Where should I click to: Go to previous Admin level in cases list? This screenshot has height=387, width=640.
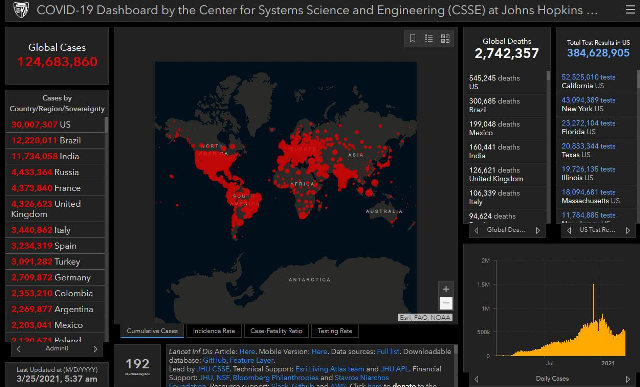18,349
